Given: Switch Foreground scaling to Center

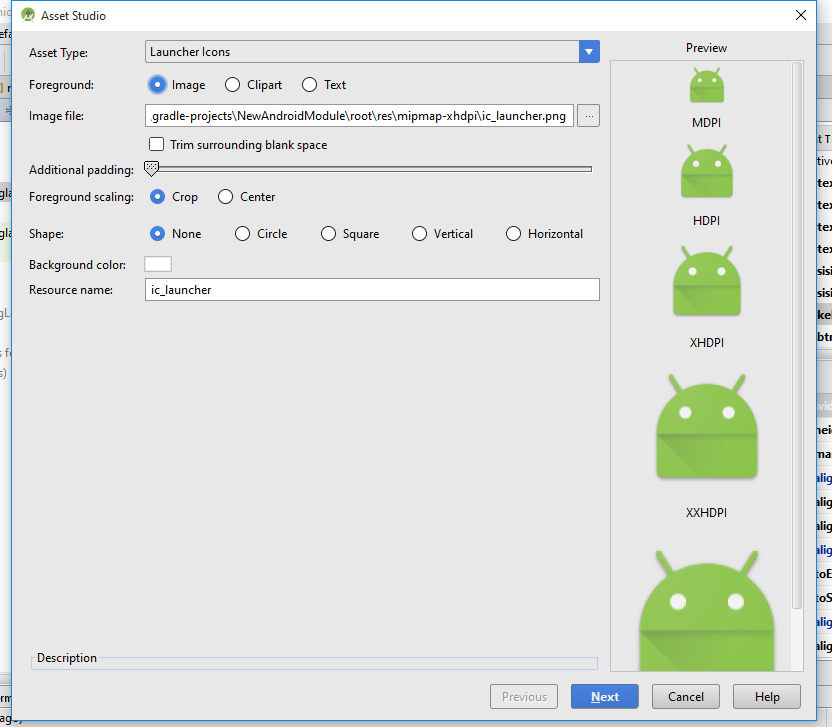Looking at the screenshot, I should [x=225, y=197].
